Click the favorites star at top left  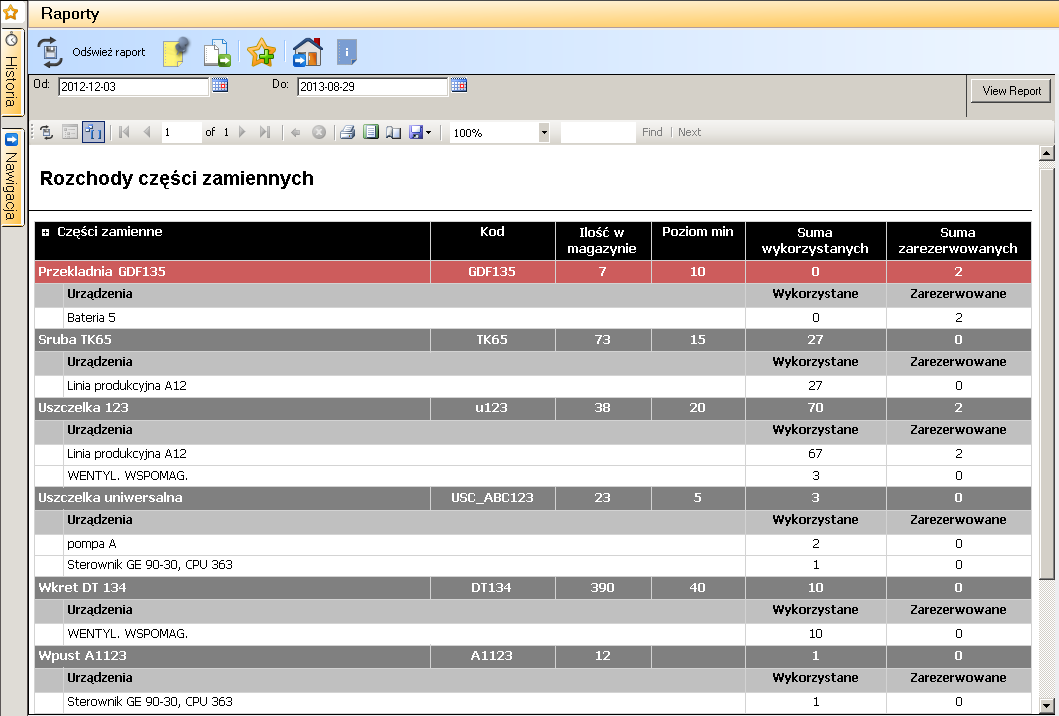click(x=11, y=11)
